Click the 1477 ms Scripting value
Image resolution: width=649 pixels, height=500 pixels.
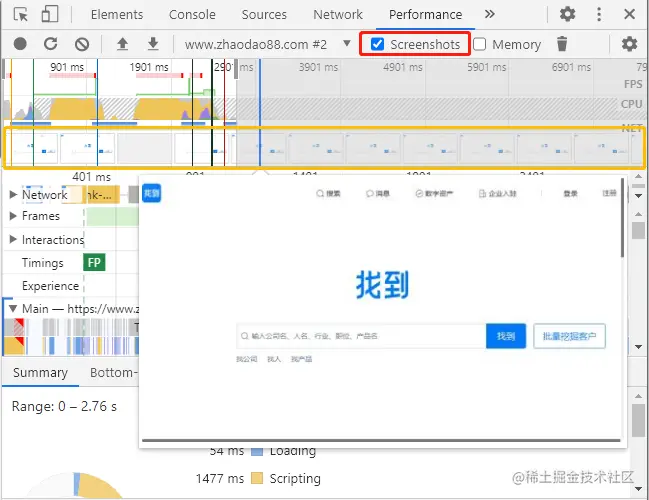[219, 478]
